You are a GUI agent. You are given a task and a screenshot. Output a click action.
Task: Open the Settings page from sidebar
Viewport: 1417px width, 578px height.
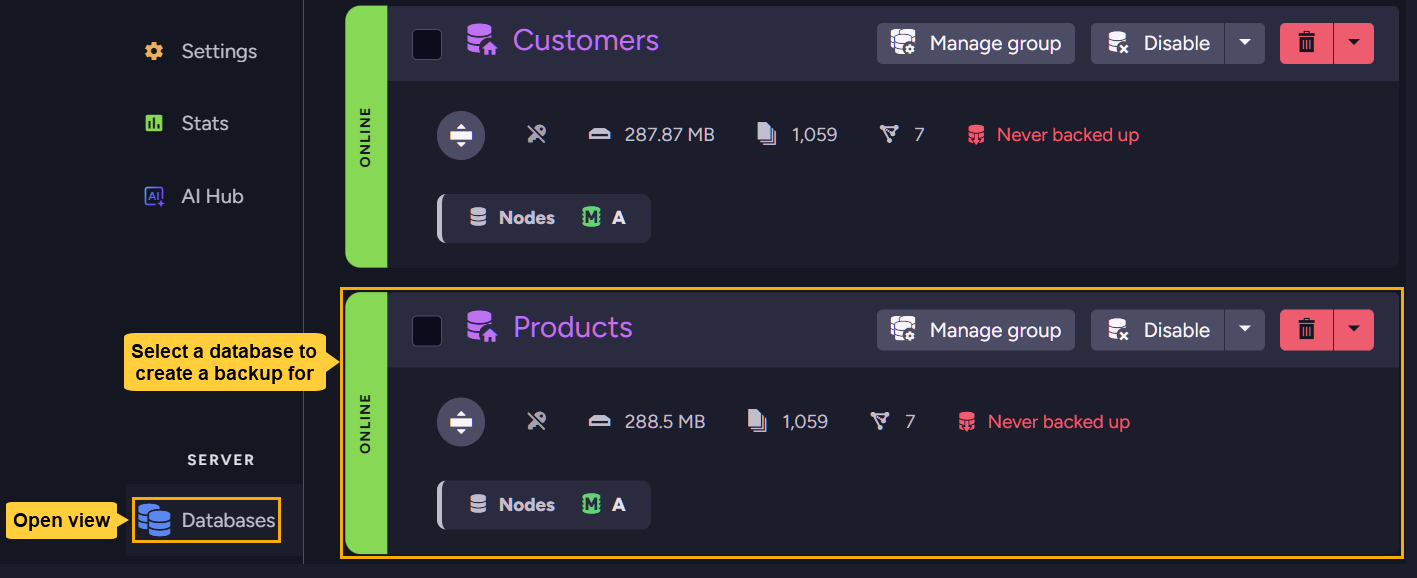click(219, 51)
